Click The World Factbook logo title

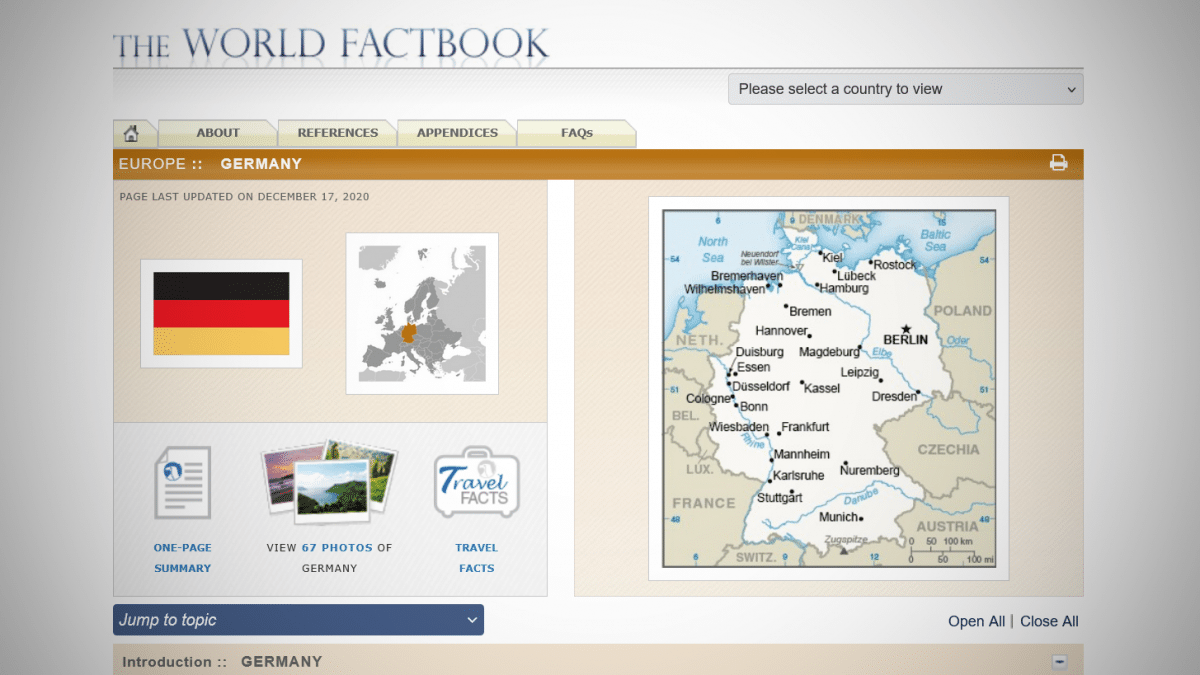(x=331, y=45)
